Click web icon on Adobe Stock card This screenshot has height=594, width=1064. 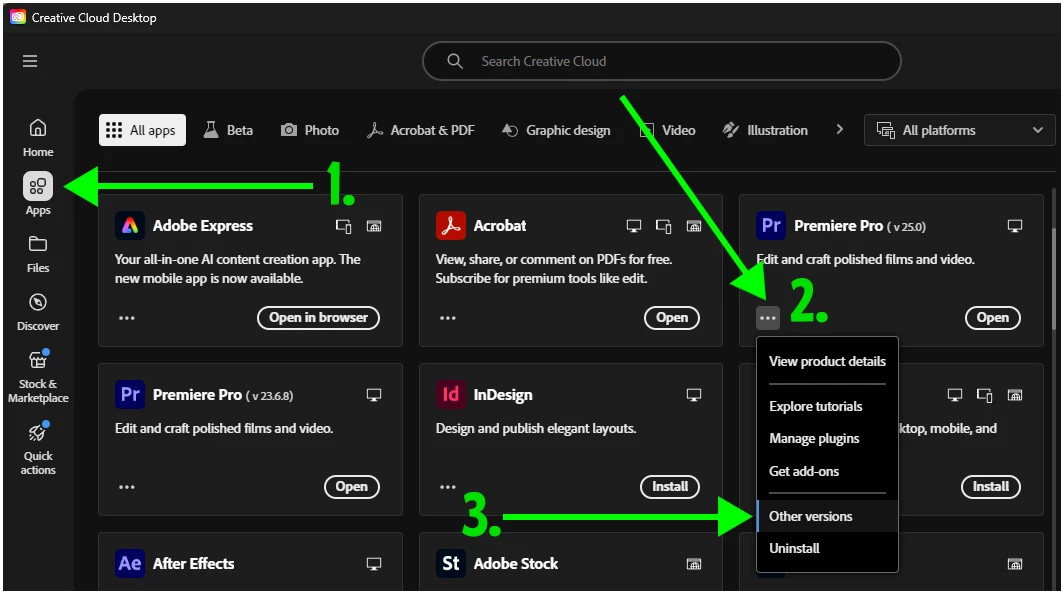point(694,564)
